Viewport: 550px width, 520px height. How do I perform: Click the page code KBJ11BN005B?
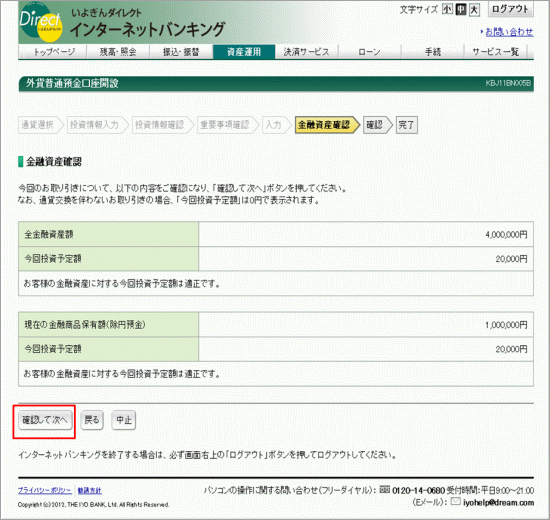[508, 84]
